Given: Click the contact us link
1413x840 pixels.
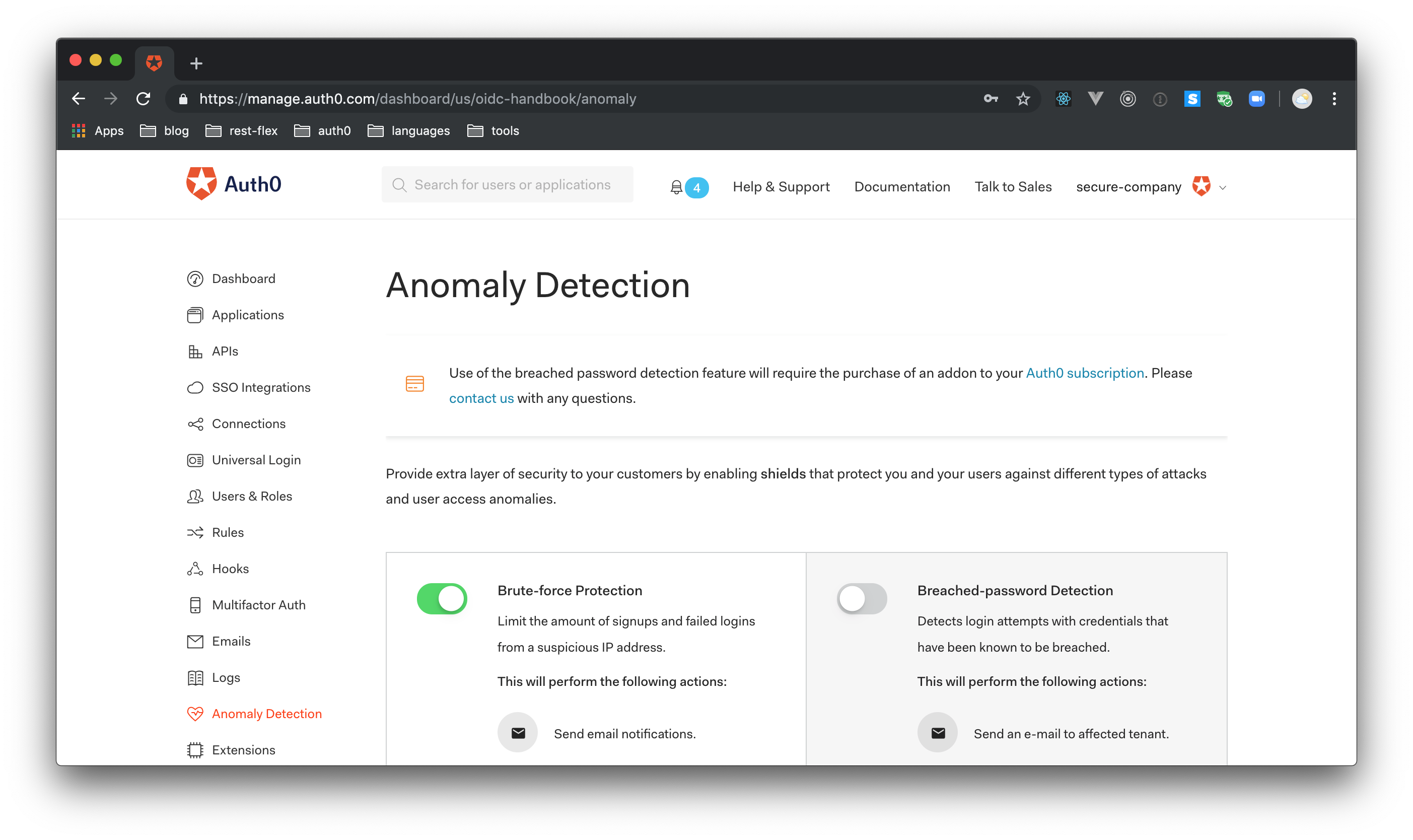Looking at the screenshot, I should click(x=481, y=398).
